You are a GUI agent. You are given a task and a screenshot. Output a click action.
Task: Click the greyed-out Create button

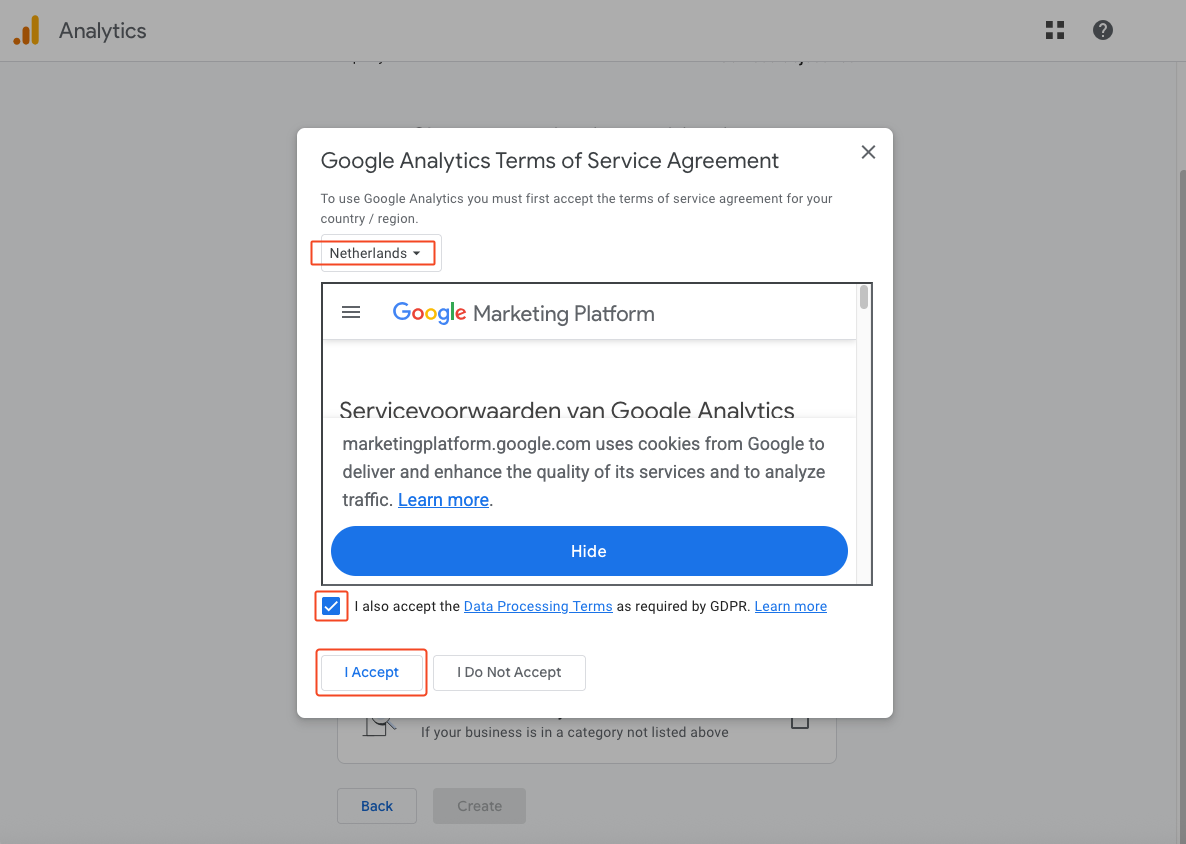coord(479,806)
